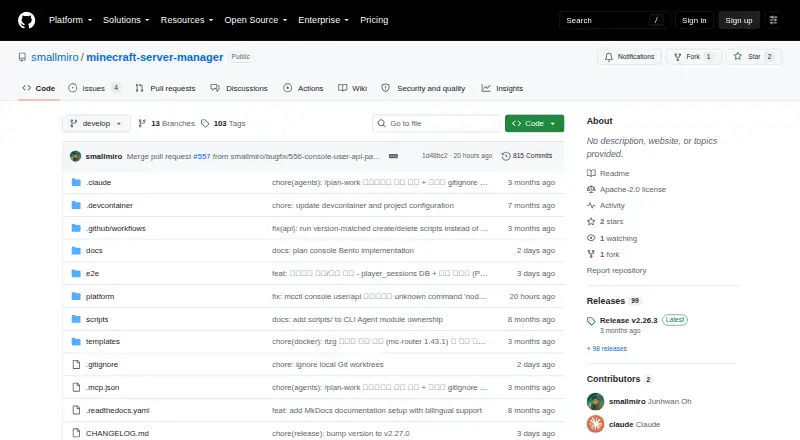
Task: Click smallmiro's avatar in the commit row
Action: (76, 156)
